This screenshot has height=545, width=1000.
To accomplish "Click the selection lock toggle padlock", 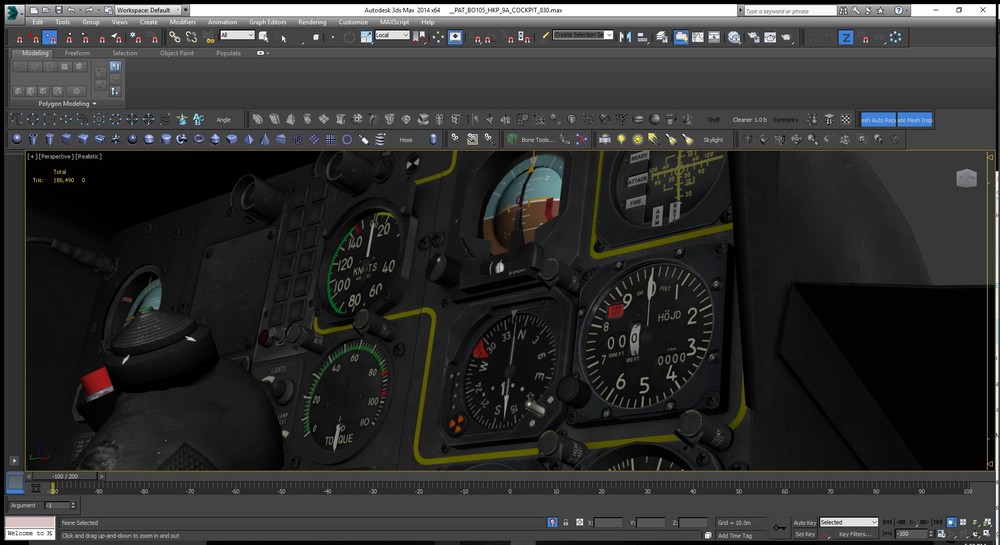I will (x=567, y=522).
